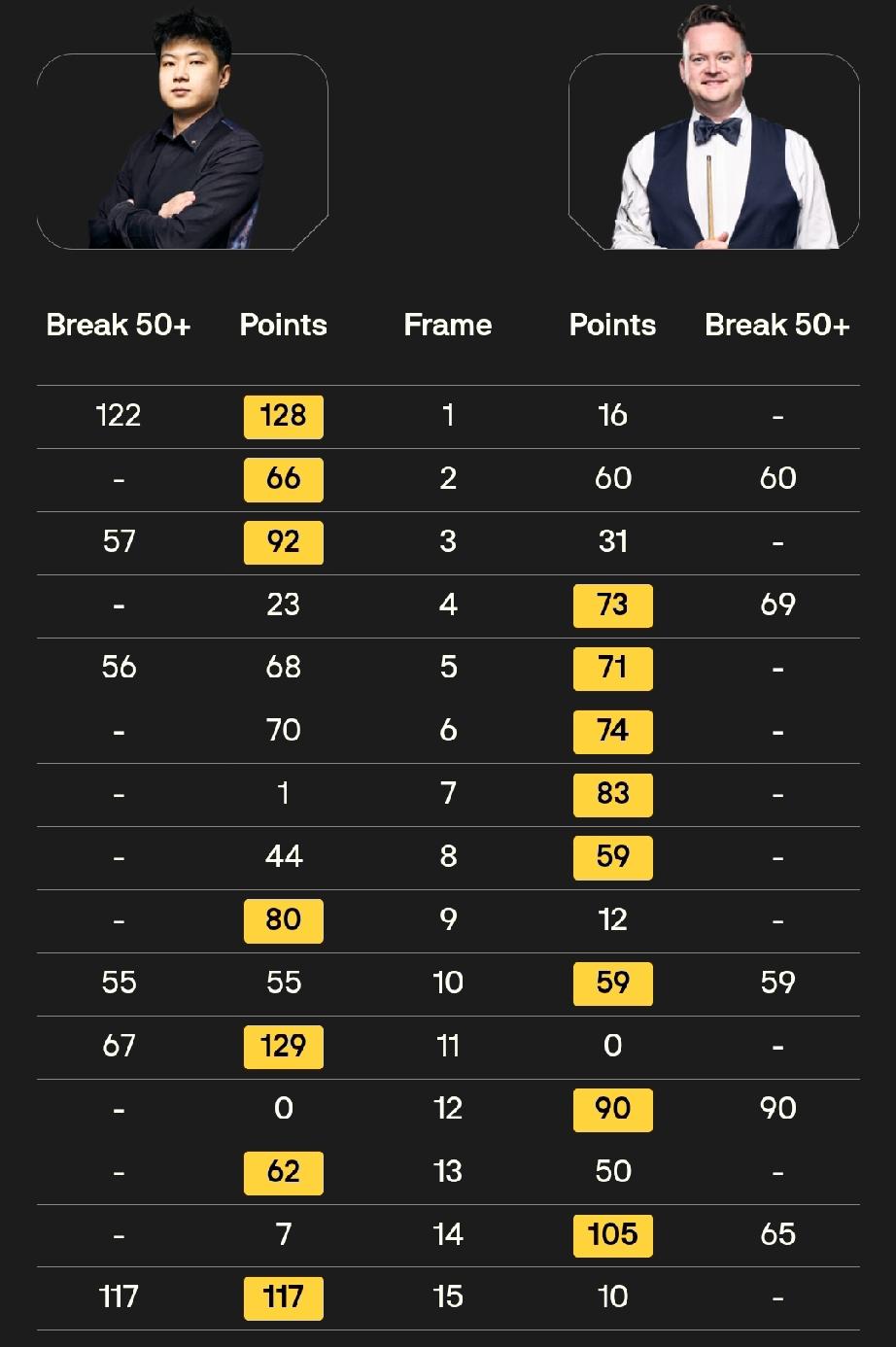Select highlighted score 128 in frame 1

[283, 416]
